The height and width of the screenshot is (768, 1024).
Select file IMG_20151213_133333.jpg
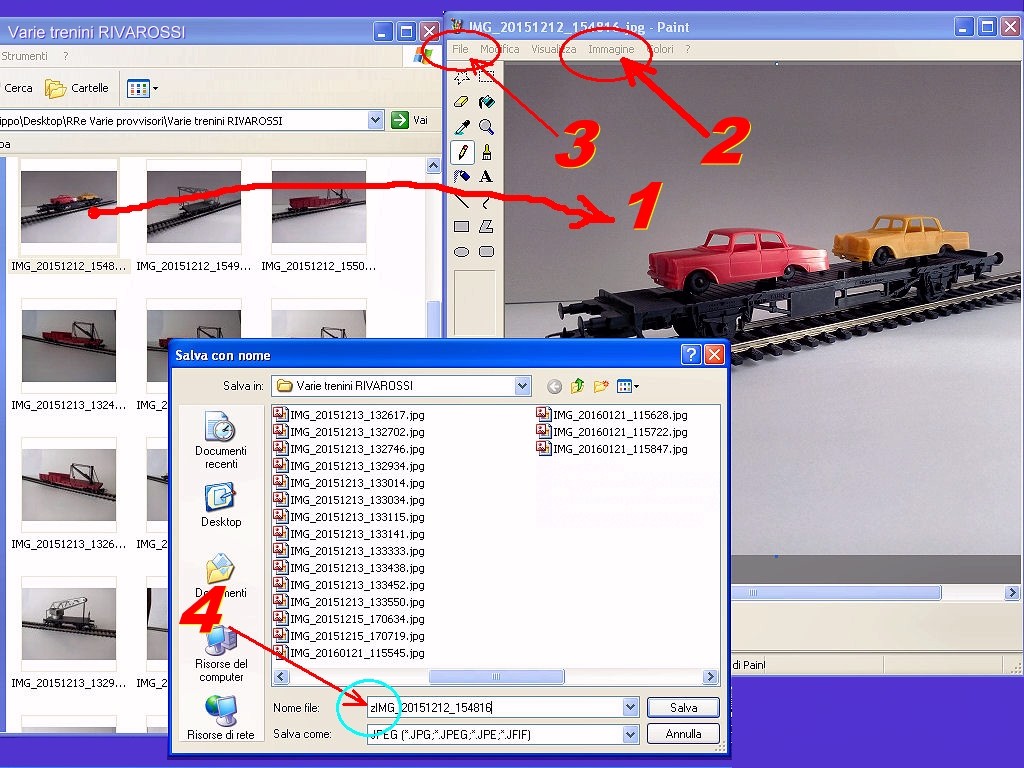349,551
